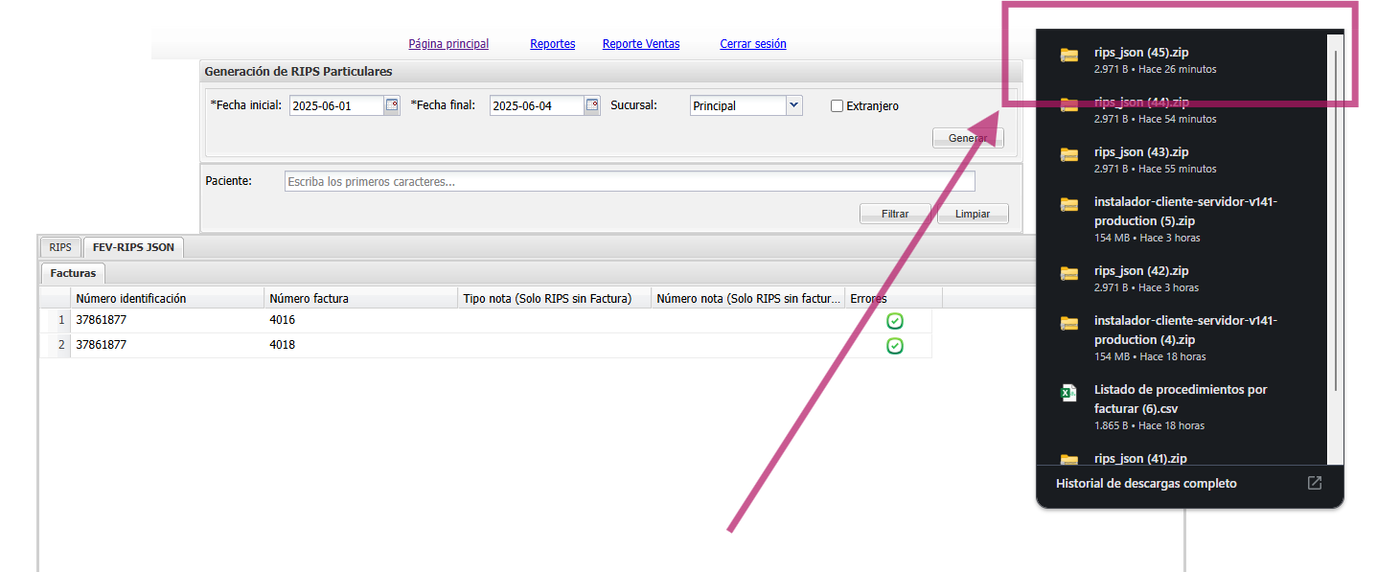
Task: Select the FEV-RIPS JSON tab
Action: click(x=133, y=247)
